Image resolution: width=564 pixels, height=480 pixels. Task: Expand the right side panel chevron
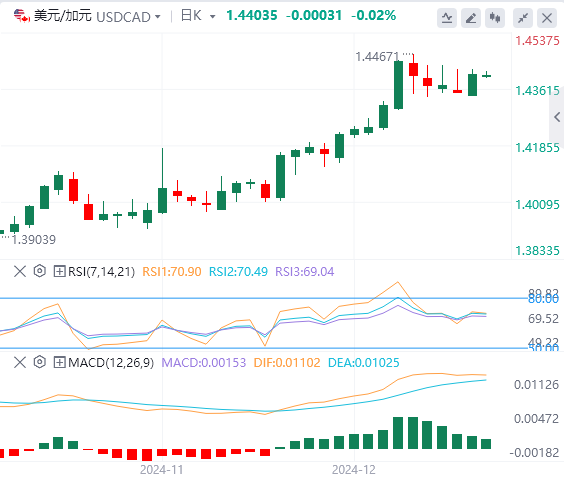pos(557,117)
